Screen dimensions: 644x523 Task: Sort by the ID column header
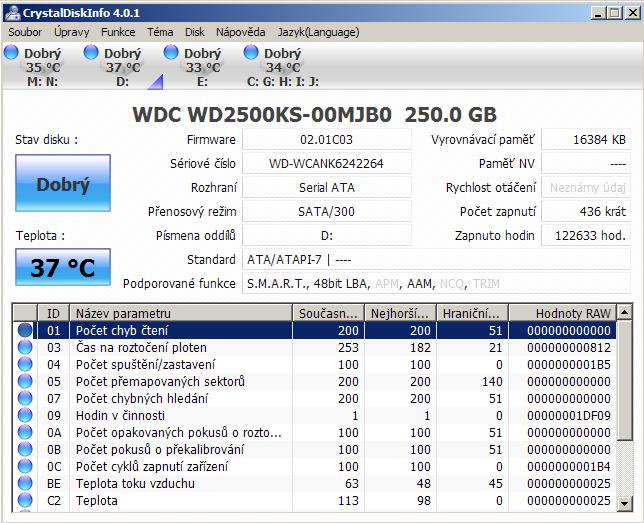coord(53,313)
